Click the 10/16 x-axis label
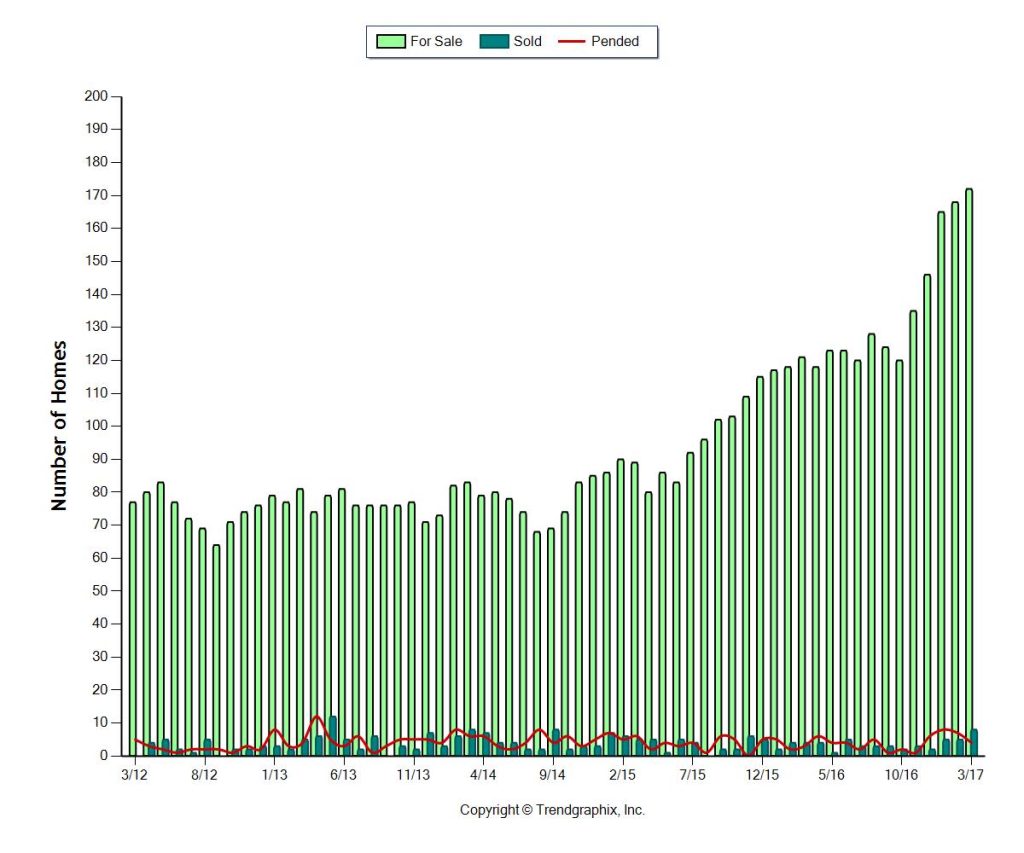The image size is (1024, 853). click(x=901, y=775)
